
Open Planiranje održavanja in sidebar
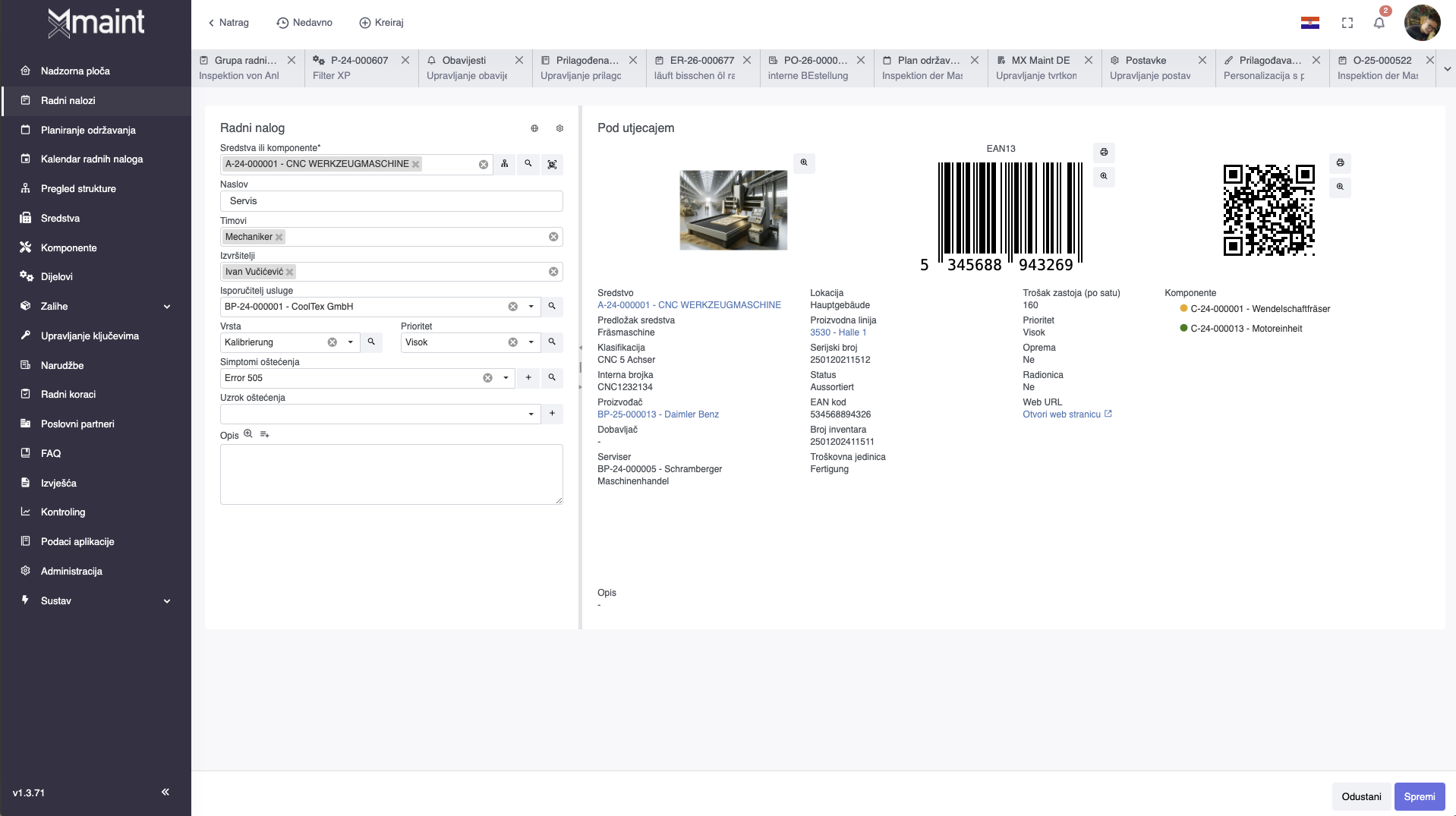[x=88, y=130]
